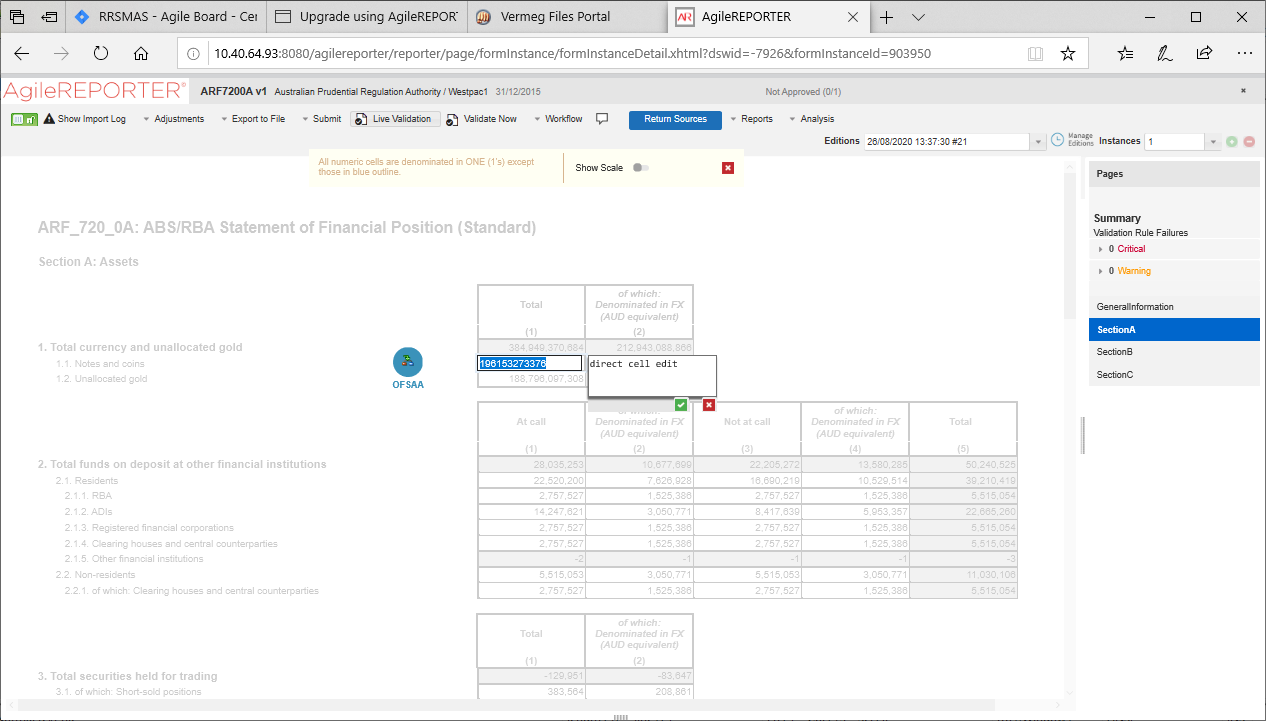Image resolution: width=1266 pixels, height=721 pixels.
Task: Expand the Adjustments dropdown menu
Action: coord(173,119)
